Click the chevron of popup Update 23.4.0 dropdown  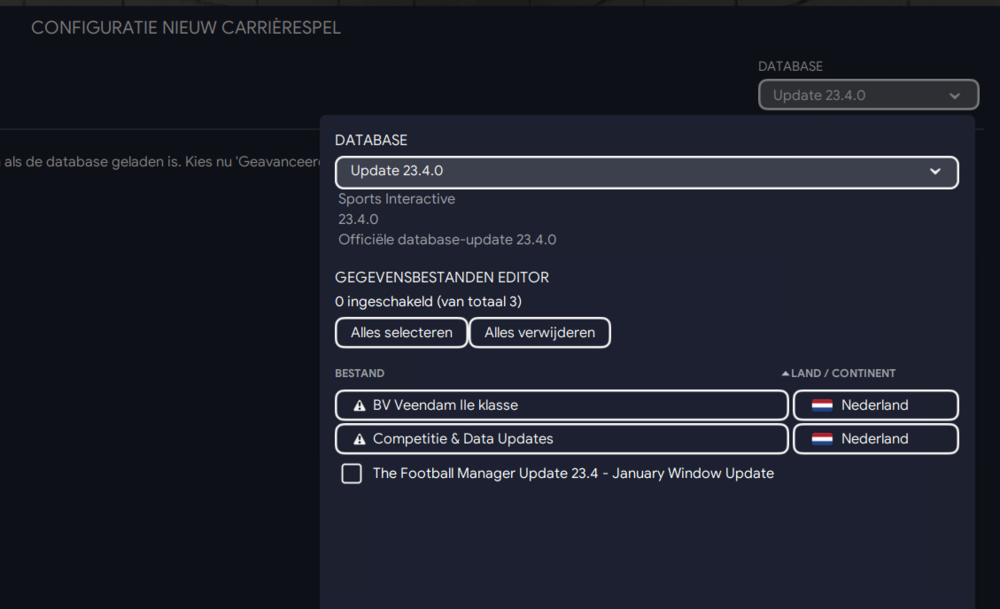(935, 172)
